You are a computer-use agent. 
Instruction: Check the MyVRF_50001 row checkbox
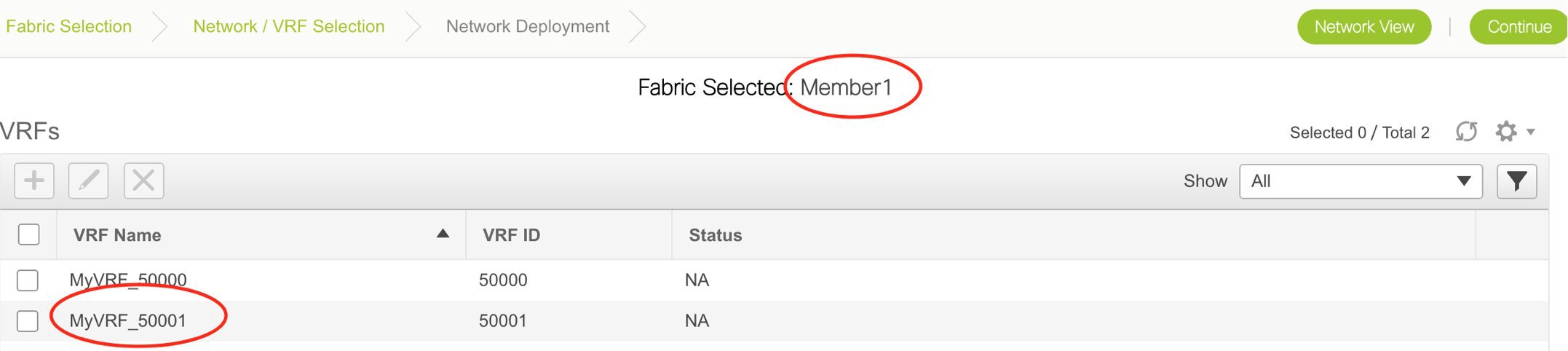pyautogui.click(x=28, y=321)
